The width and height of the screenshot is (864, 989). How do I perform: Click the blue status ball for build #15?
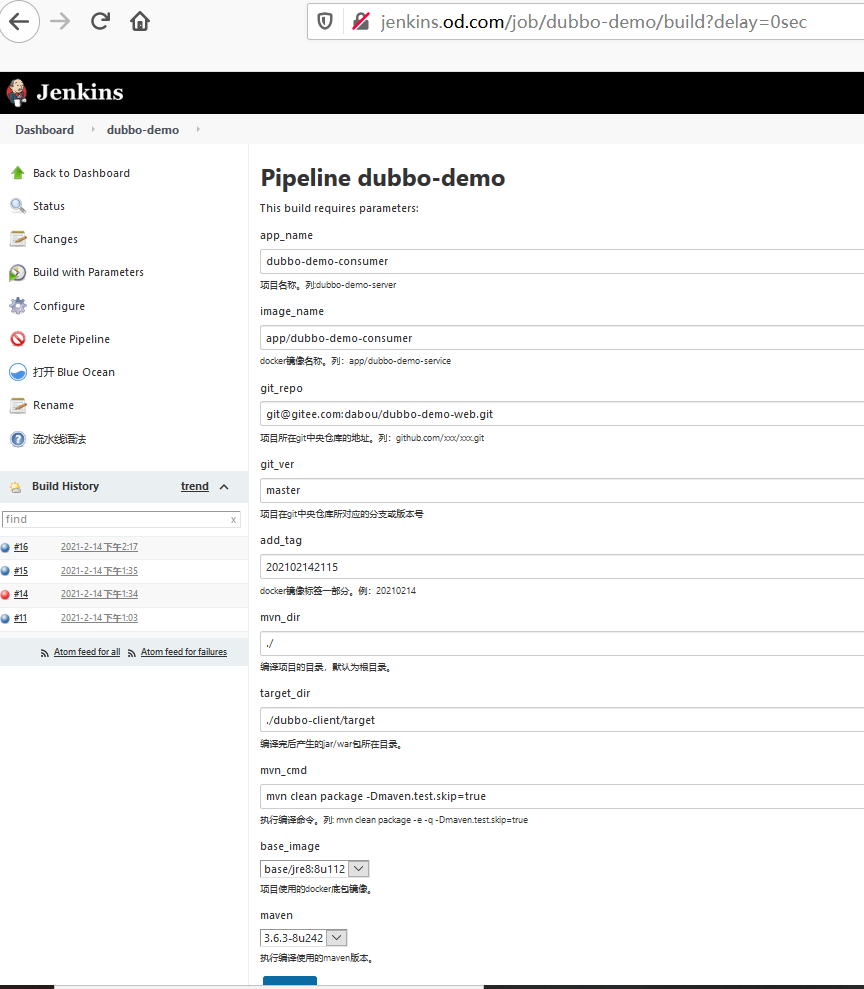pos(5,571)
